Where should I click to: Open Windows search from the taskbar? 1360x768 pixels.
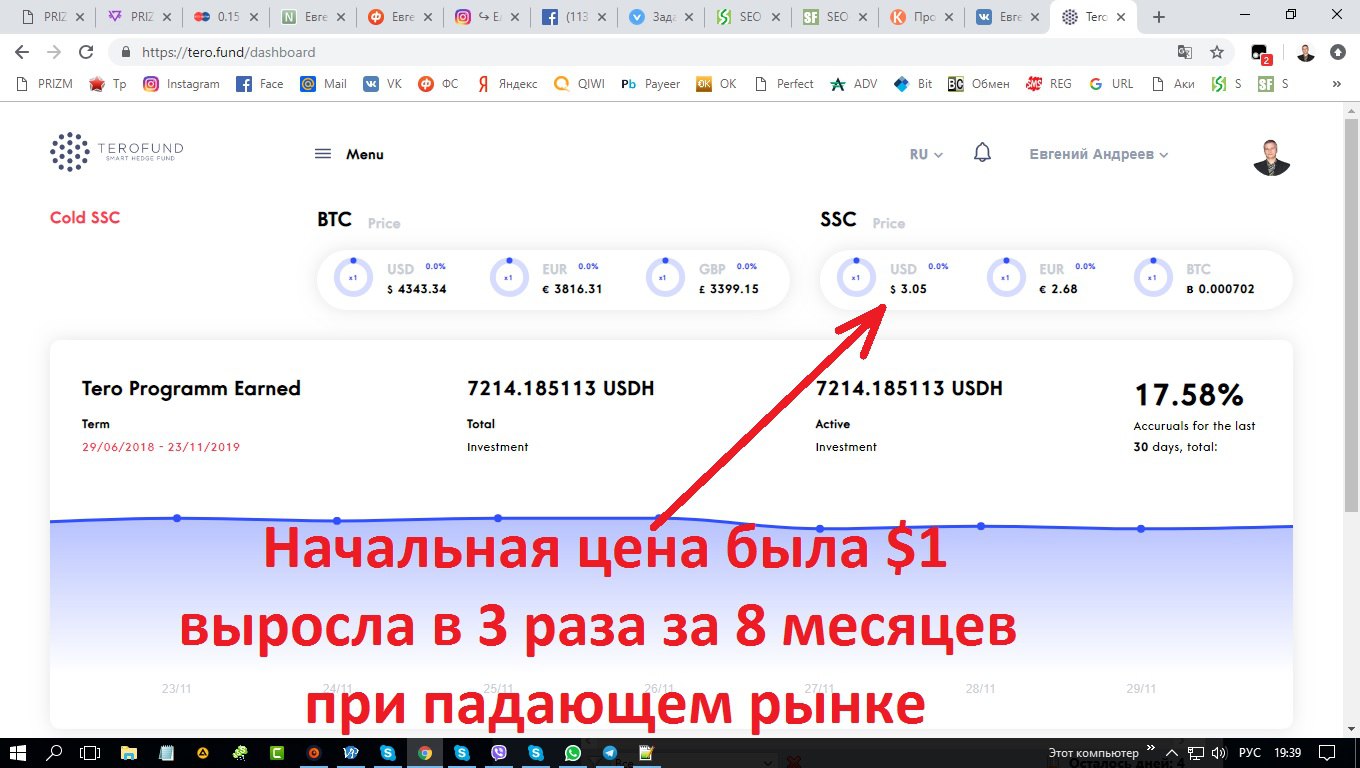(x=55, y=753)
